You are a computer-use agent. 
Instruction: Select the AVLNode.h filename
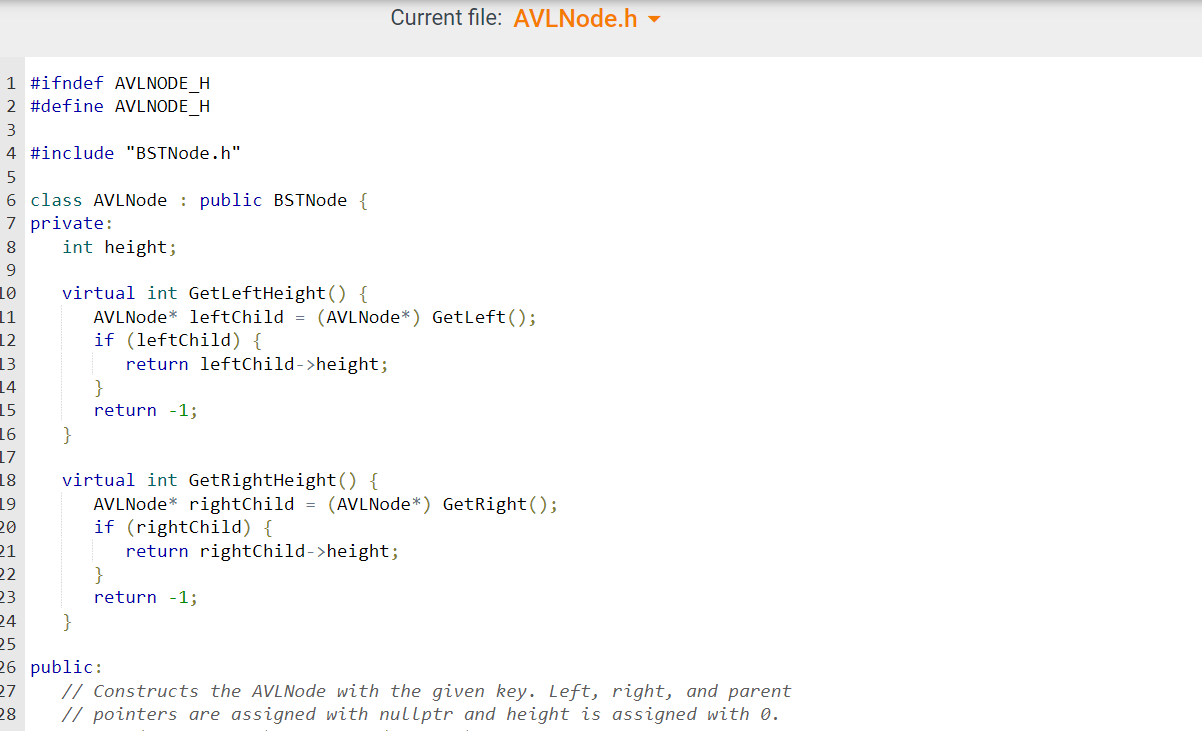click(575, 18)
